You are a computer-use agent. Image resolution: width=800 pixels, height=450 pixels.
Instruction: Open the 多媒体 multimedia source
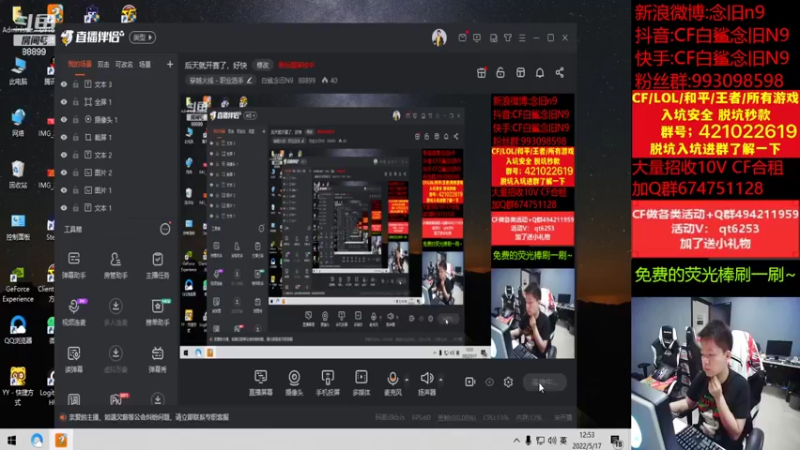(361, 383)
